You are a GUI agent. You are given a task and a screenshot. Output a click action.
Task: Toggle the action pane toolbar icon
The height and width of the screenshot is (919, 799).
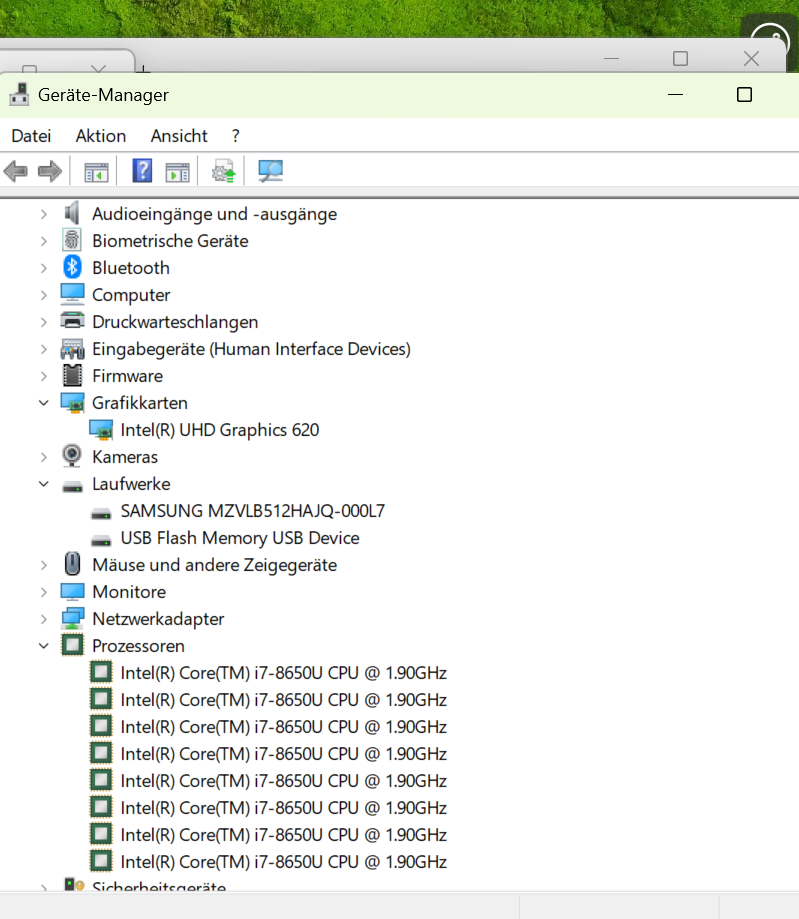coord(177,172)
